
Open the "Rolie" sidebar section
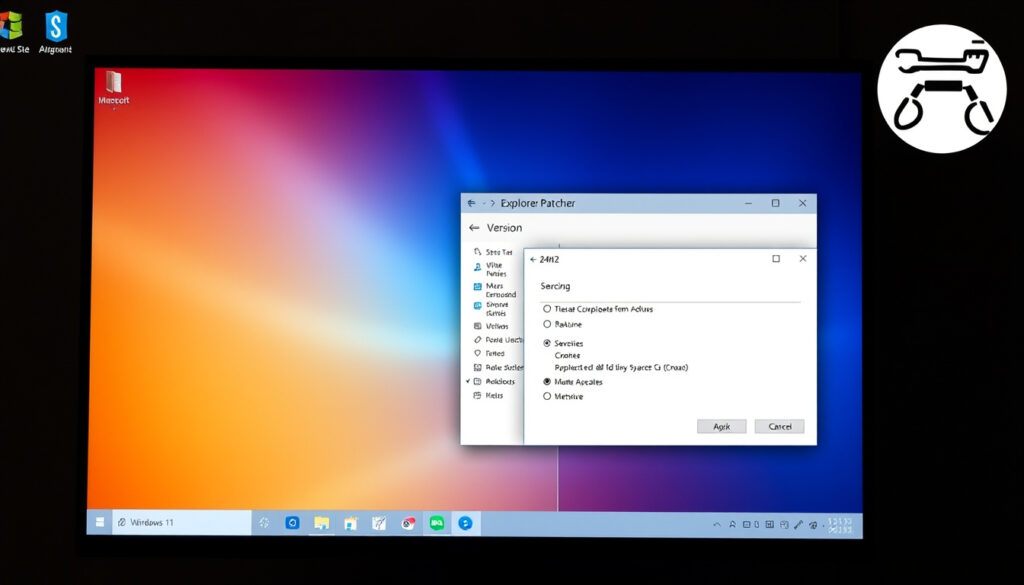coord(498,368)
